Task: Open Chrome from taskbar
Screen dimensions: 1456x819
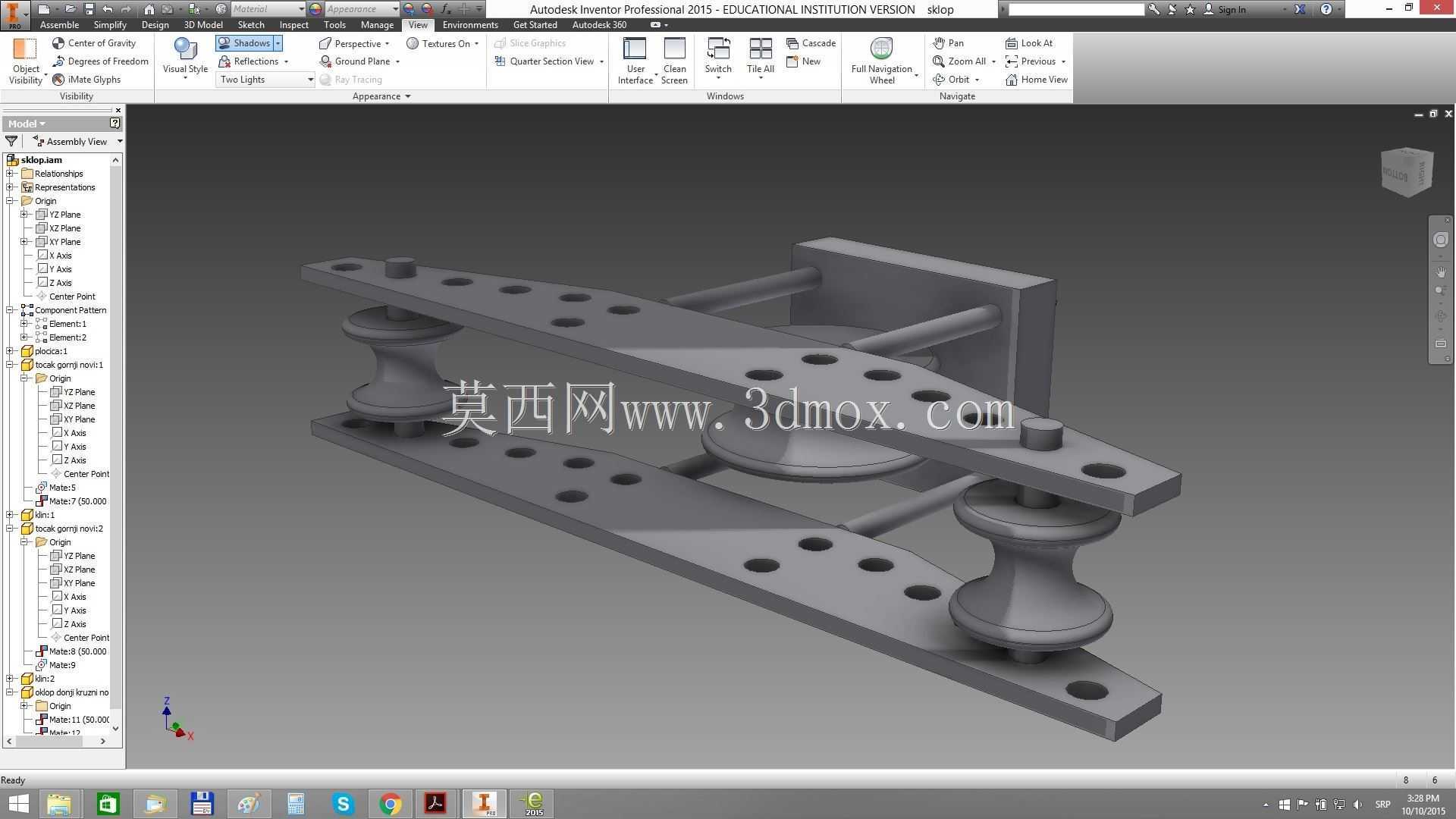Action: coord(391,804)
